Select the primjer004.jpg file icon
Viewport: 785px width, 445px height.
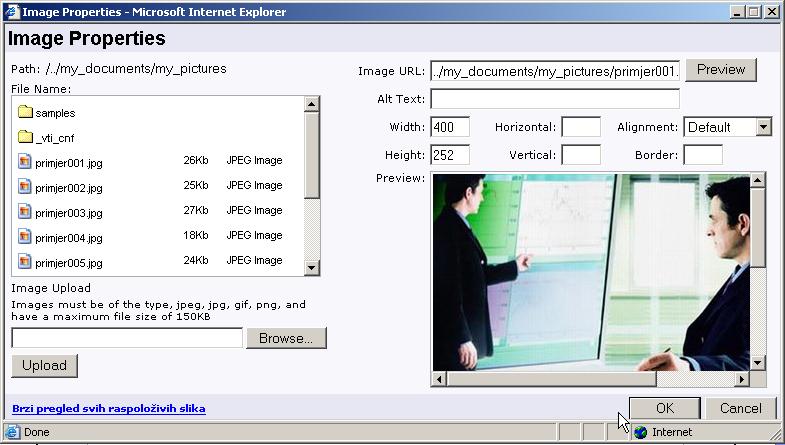click(26, 236)
